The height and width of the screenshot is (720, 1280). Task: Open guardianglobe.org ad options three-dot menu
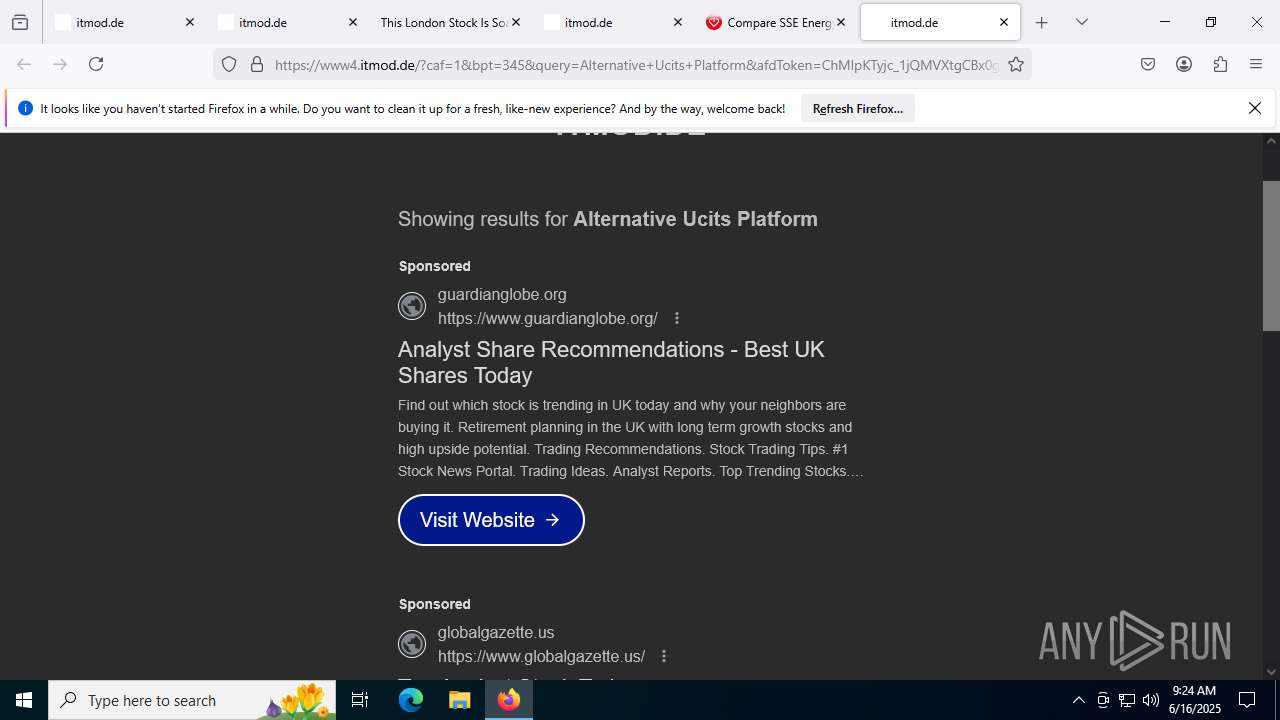pyautogui.click(x=677, y=318)
